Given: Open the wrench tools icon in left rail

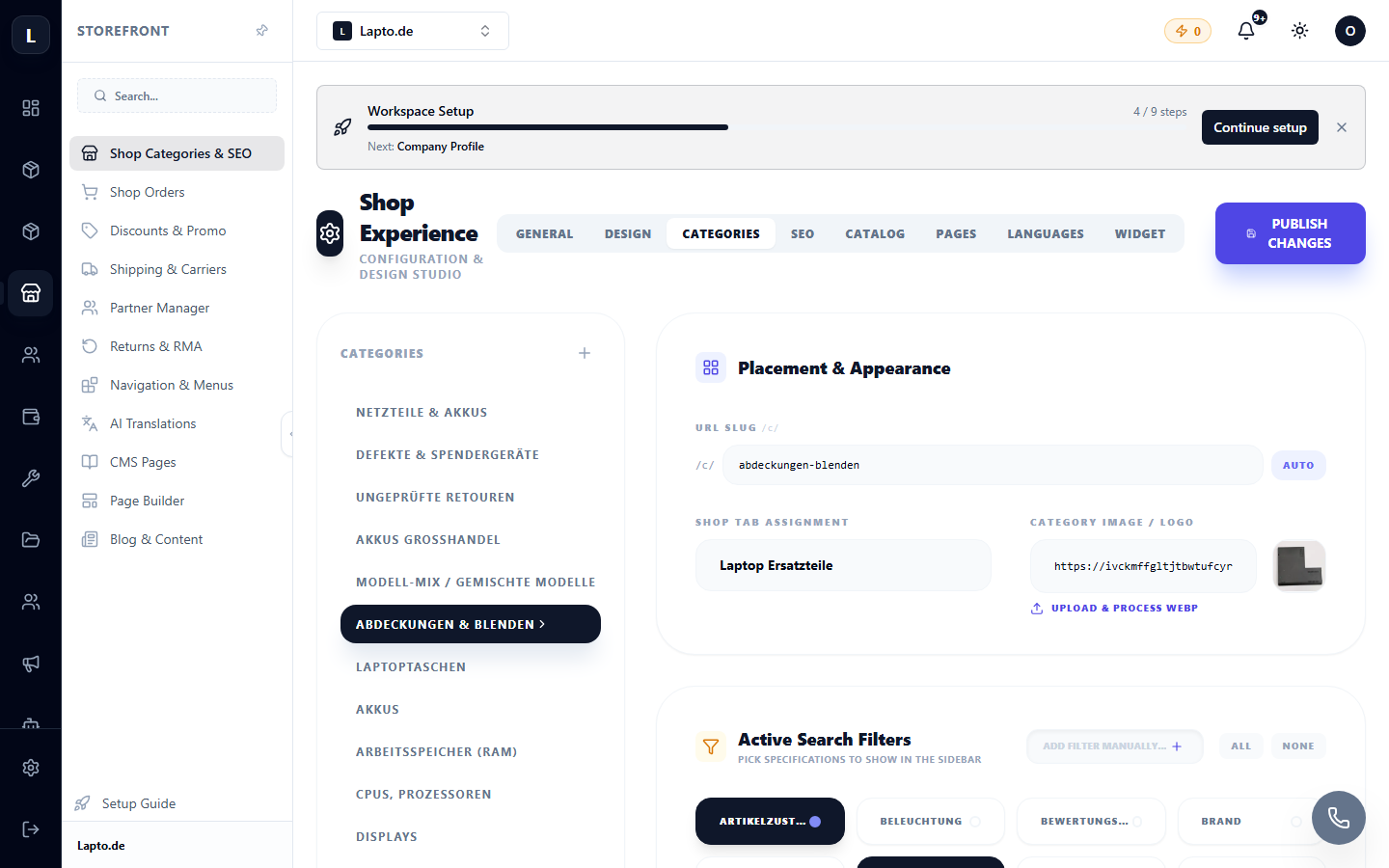Looking at the screenshot, I should [x=31, y=478].
